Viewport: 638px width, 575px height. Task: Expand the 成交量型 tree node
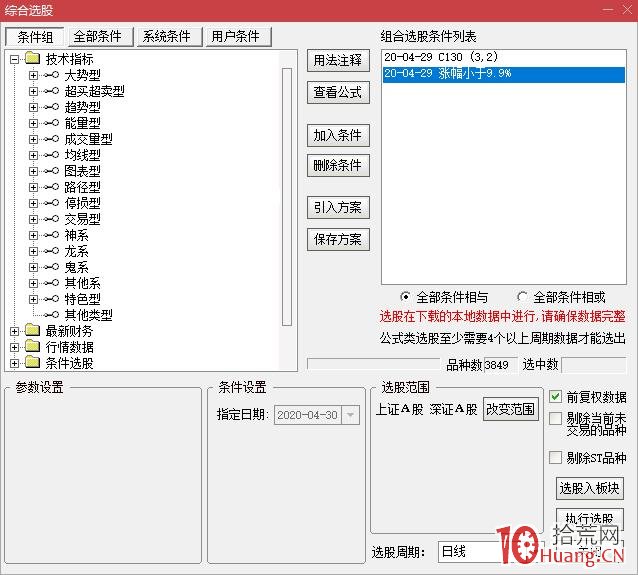click(33, 139)
